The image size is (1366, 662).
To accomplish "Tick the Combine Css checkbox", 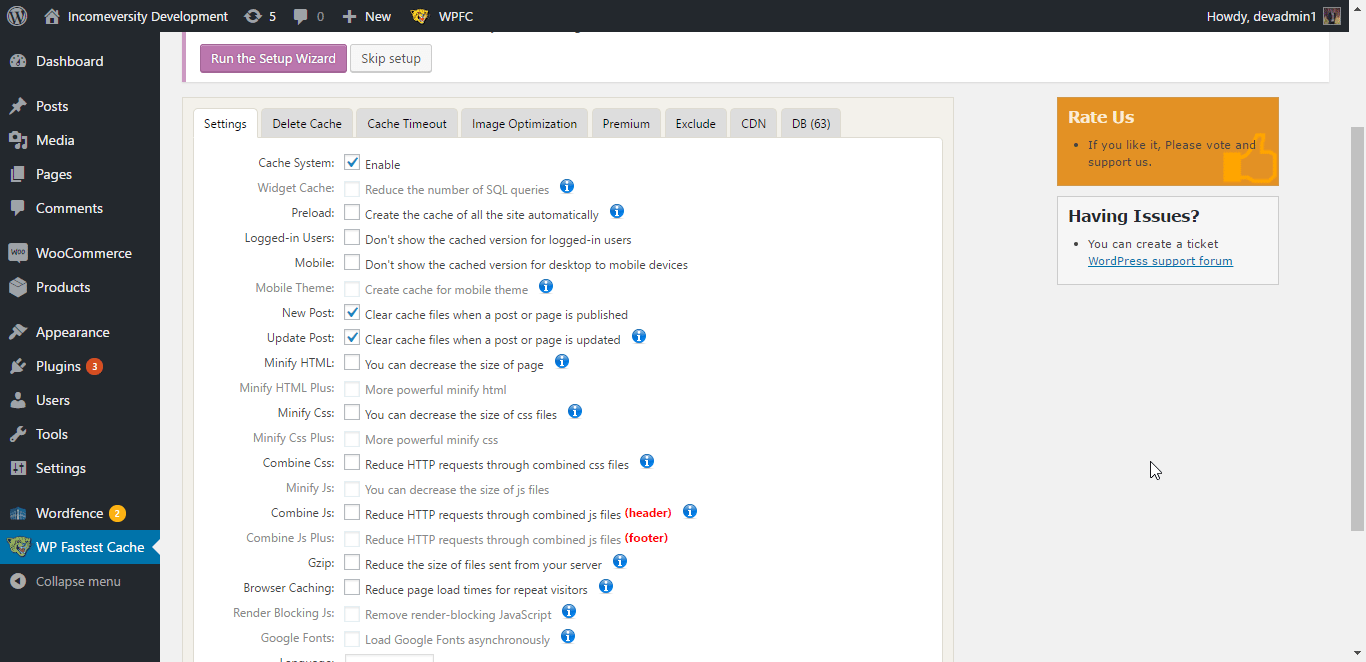I will click(352, 463).
